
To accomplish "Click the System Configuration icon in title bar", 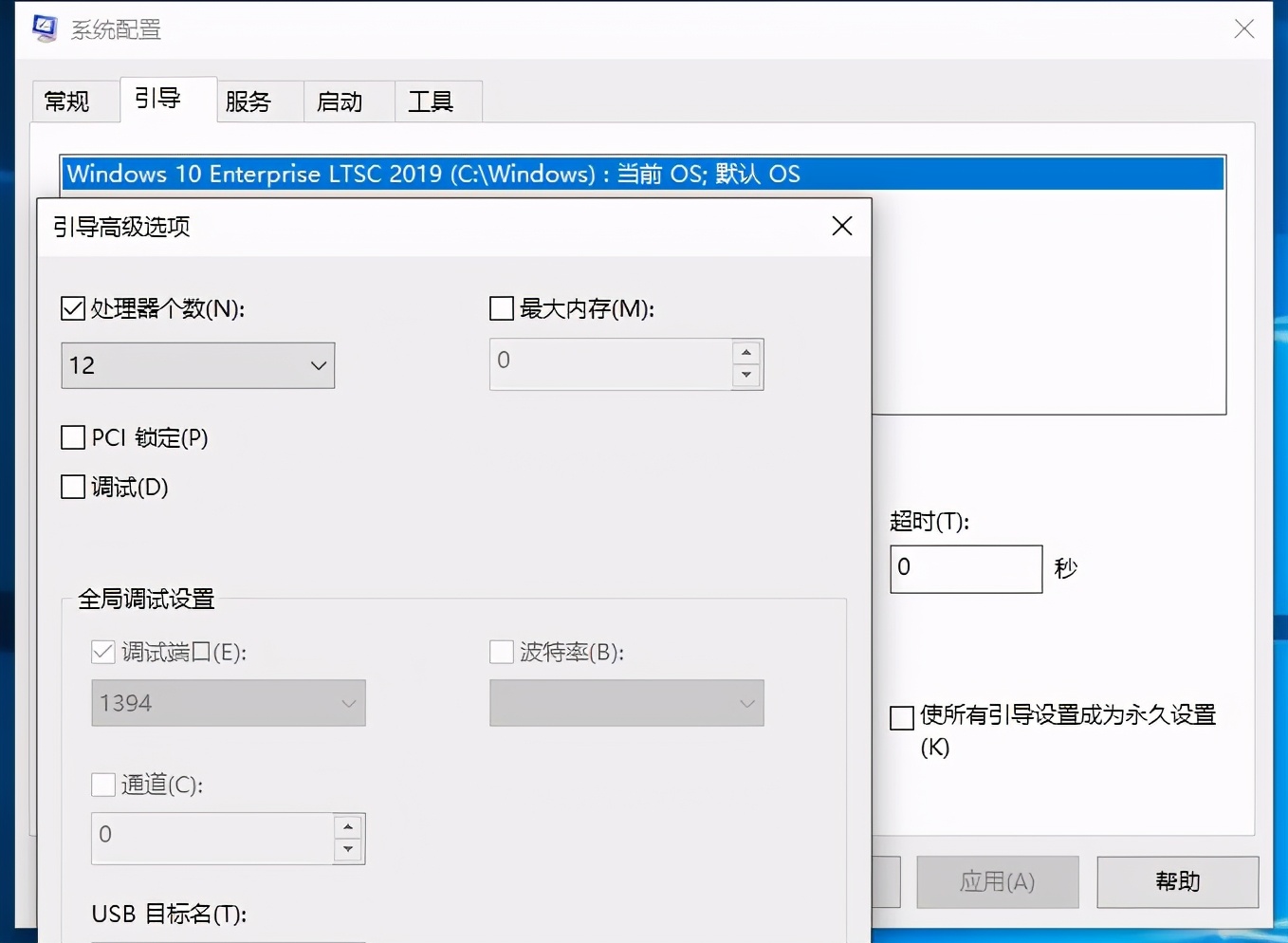I will tap(44, 28).
